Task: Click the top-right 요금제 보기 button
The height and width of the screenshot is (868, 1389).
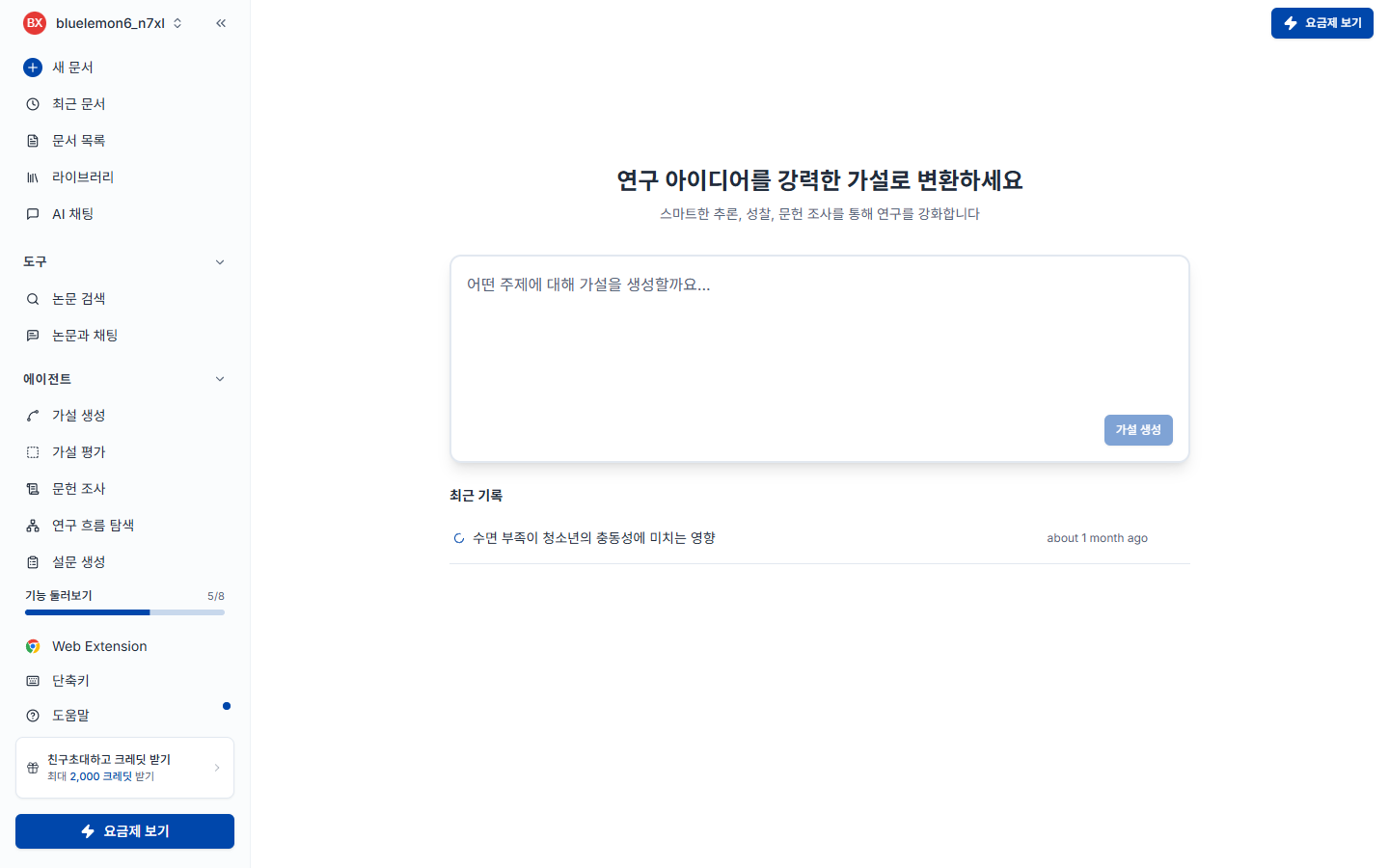Action: click(x=1321, y=23)
